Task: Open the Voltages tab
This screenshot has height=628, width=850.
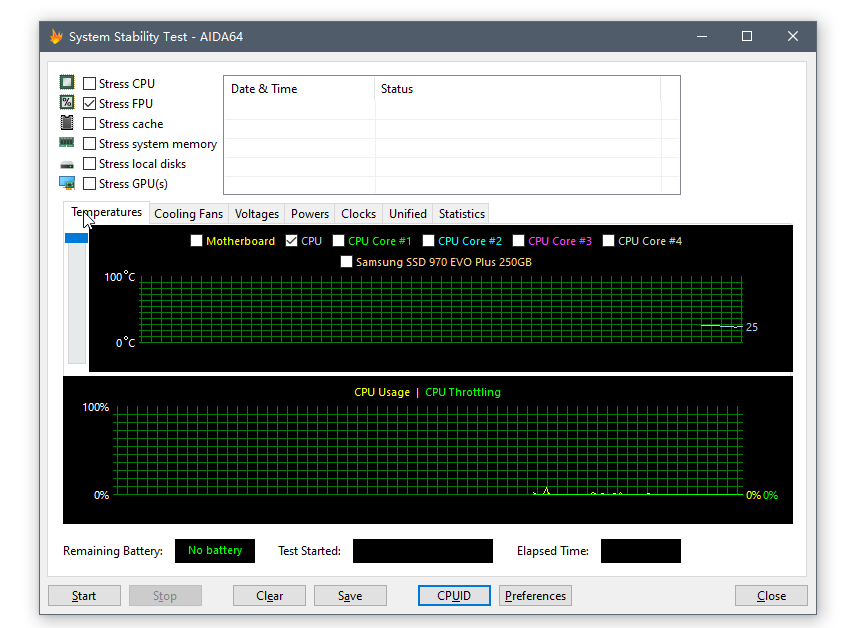Action: (257, 214)
